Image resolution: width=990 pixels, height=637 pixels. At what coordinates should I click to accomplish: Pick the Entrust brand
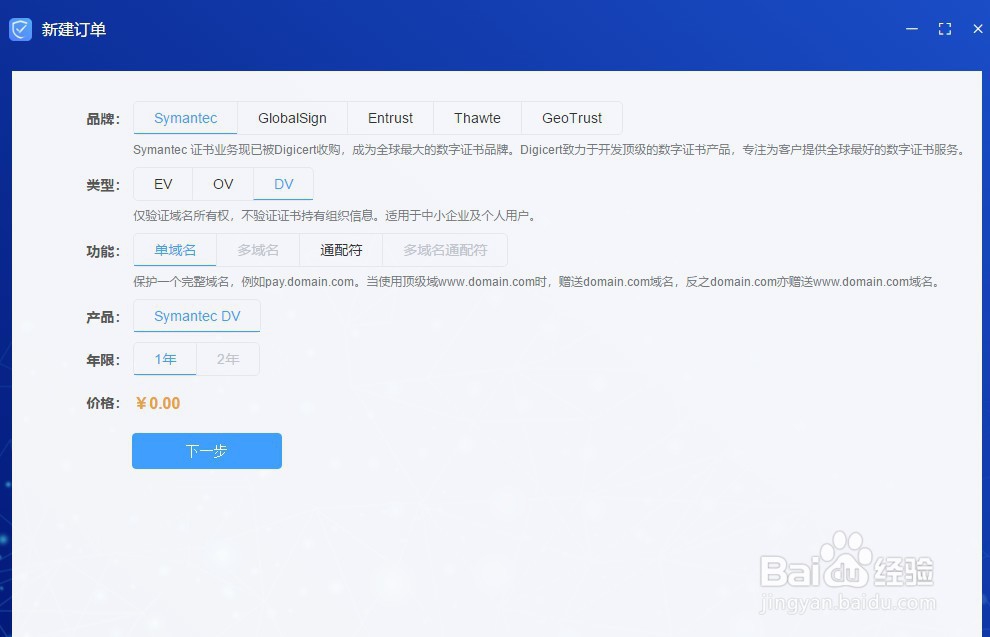[390, 118]
